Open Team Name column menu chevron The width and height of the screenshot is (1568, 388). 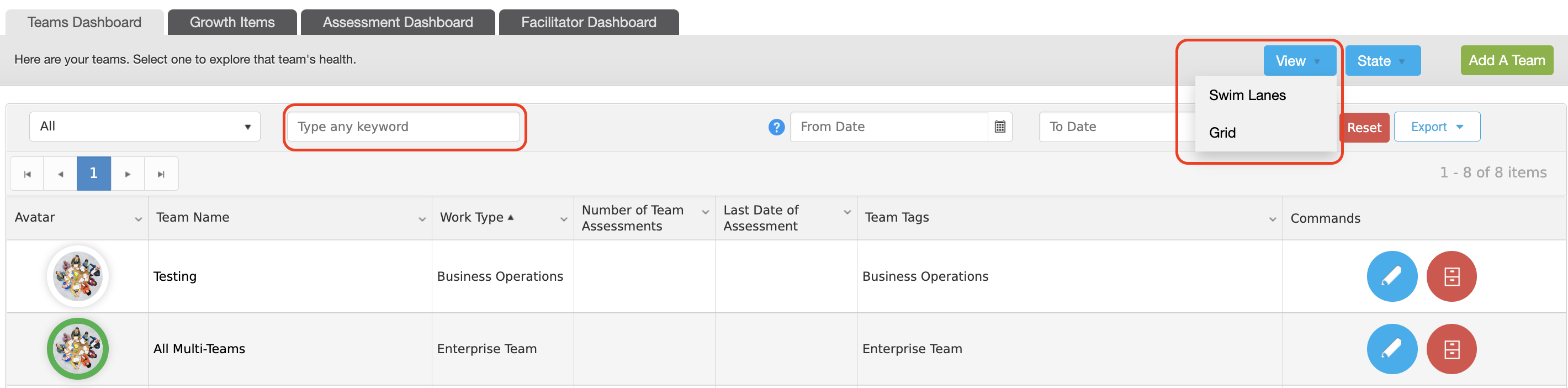[x=422, y=219]
